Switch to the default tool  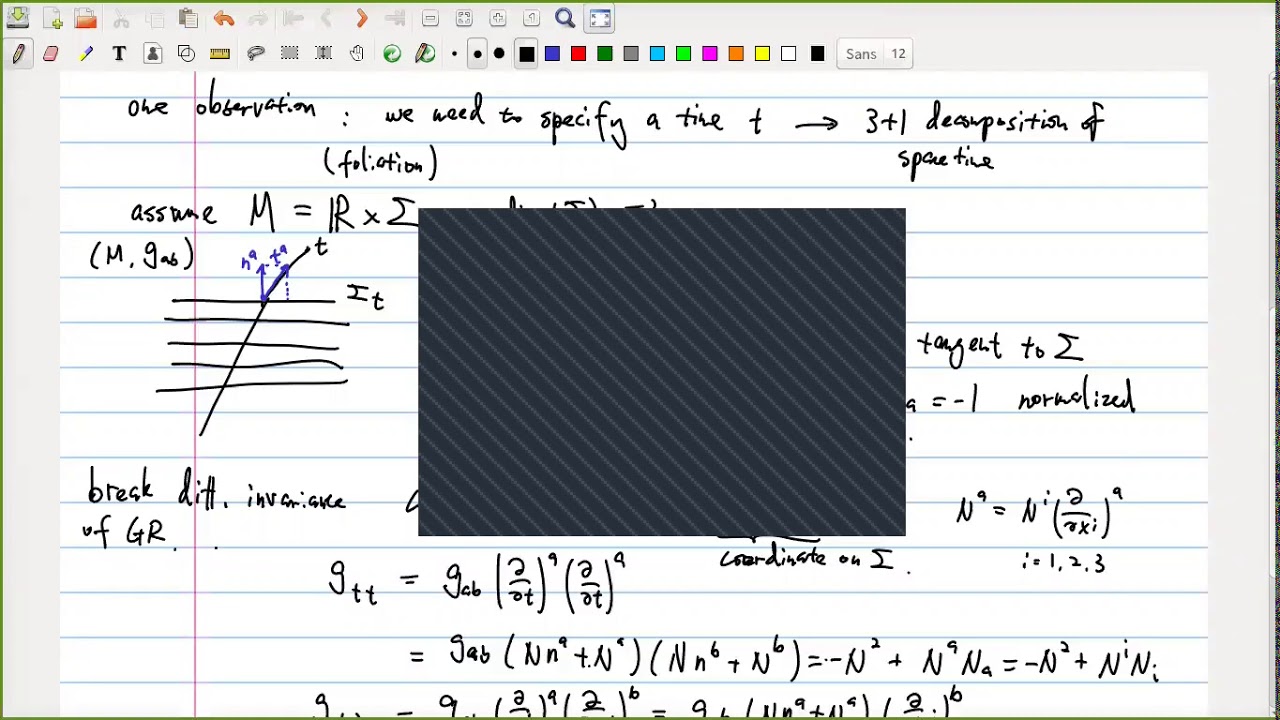(x=392, y=54)
